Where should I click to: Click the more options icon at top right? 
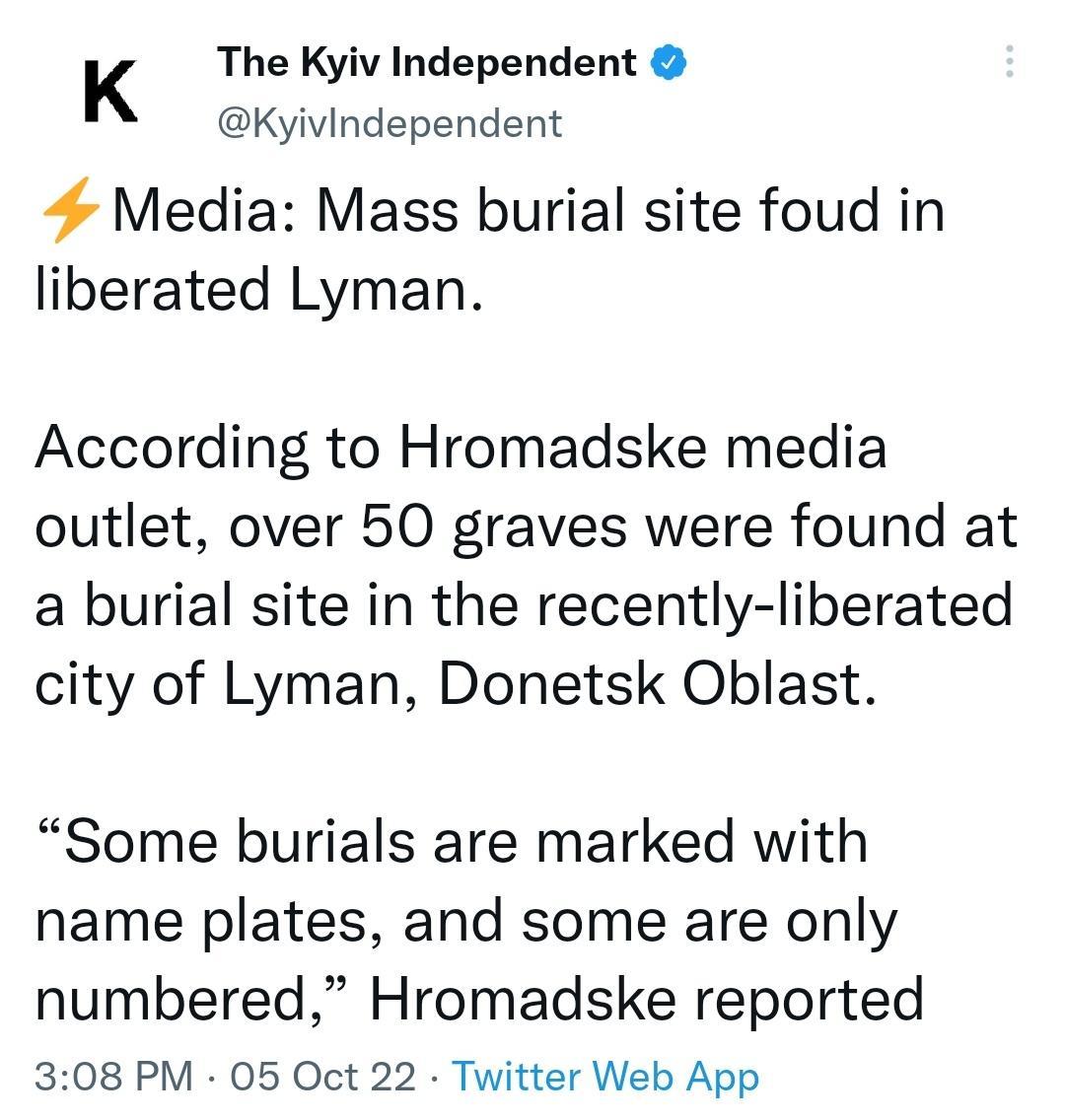1010,63
